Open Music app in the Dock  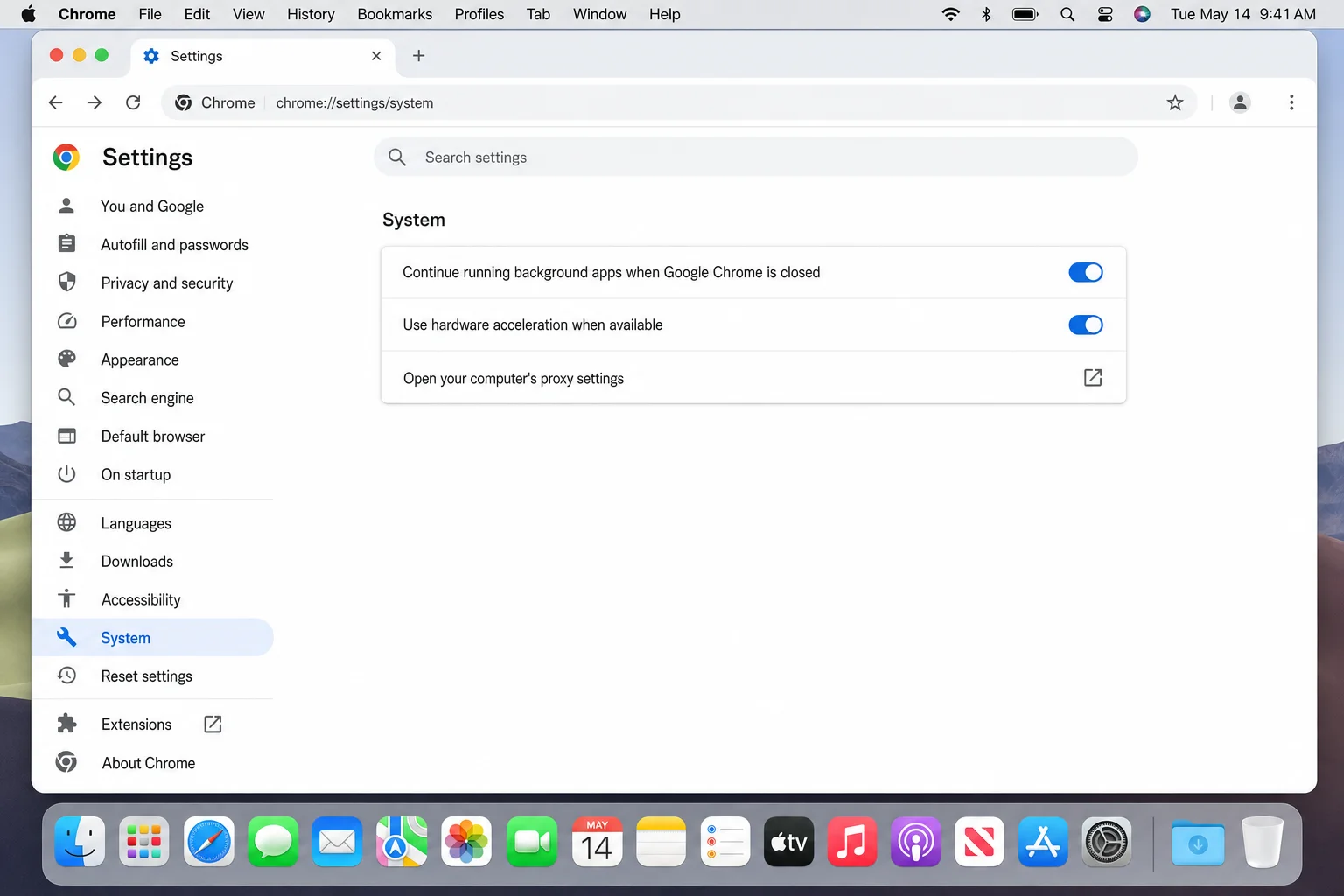click(852, 843)
